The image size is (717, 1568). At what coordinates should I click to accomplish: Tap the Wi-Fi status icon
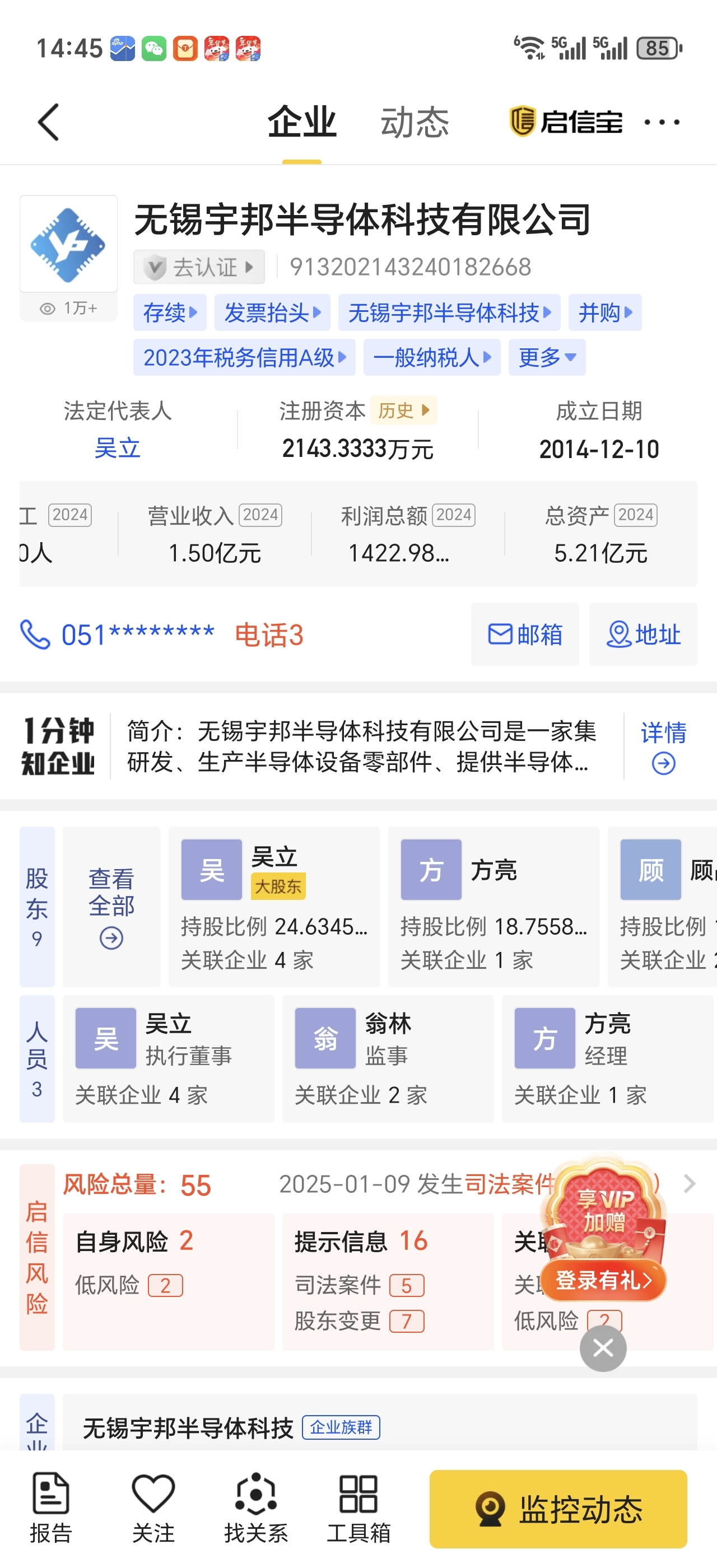coord(529,48)
